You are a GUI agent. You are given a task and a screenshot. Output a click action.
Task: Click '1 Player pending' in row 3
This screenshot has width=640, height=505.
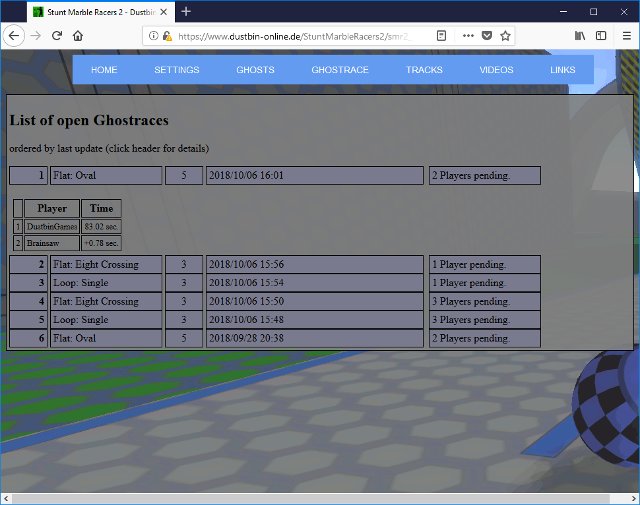click(485, 283)
